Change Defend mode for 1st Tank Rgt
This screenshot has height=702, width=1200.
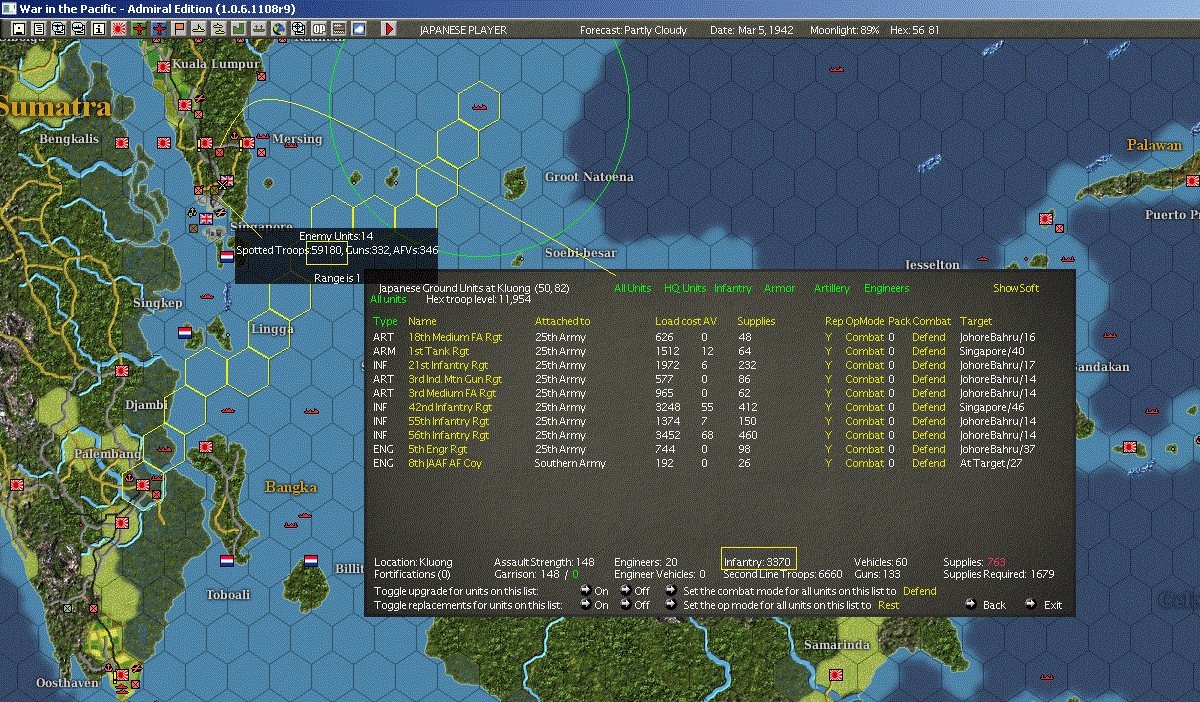pyautogui.click(x=928, y=351)
